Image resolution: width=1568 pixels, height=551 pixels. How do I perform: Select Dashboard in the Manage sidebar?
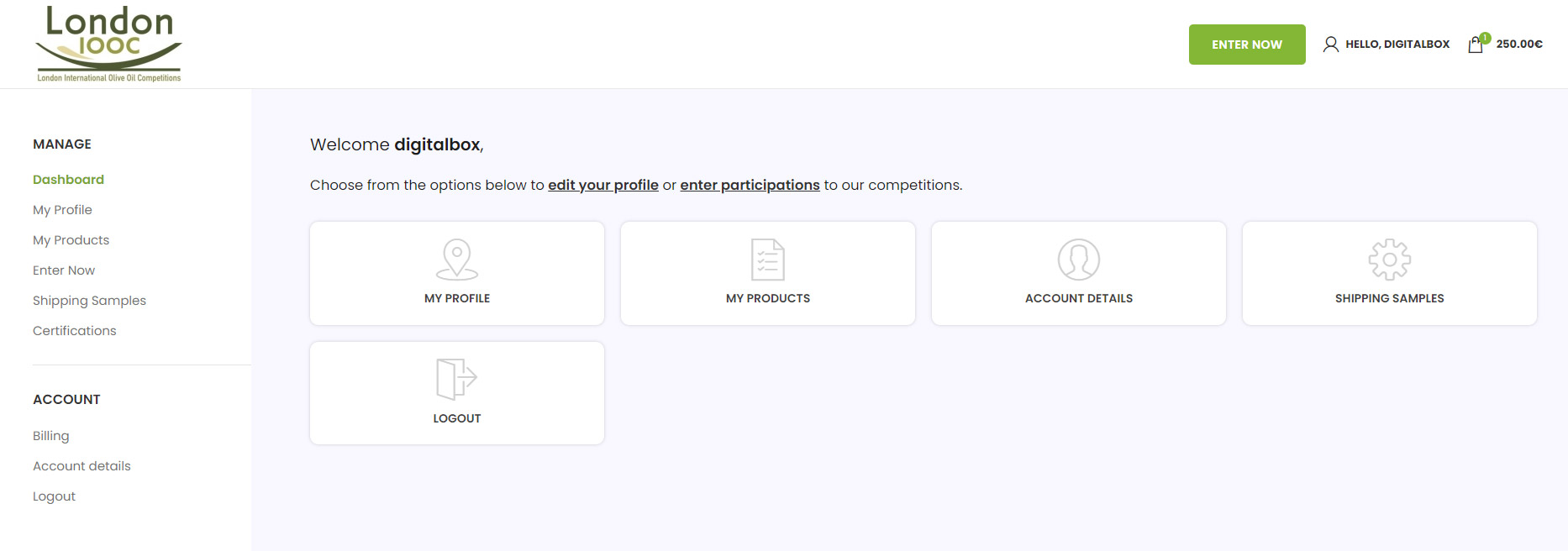tap(69, 180)
